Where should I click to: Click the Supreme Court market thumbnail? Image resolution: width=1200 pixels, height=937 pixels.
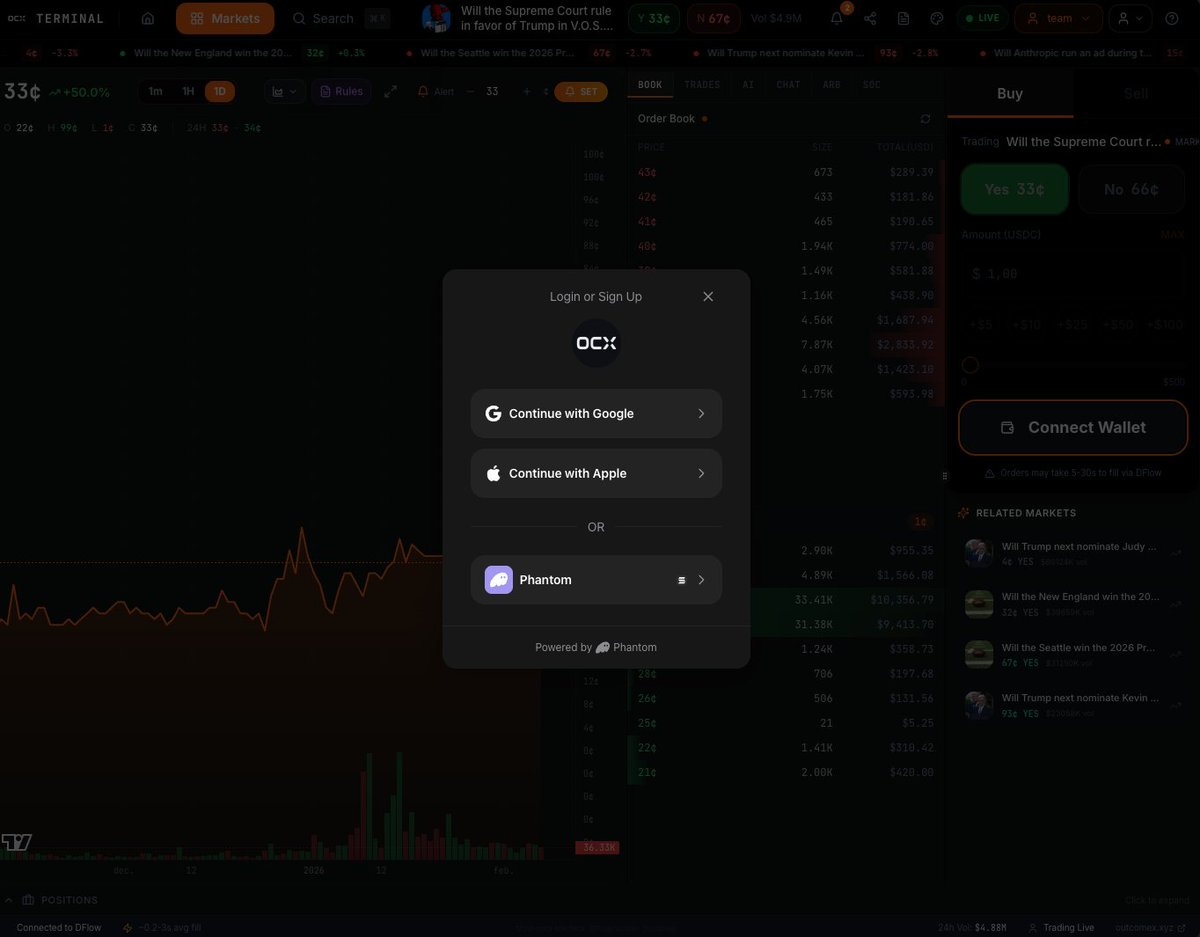(436, 18)
